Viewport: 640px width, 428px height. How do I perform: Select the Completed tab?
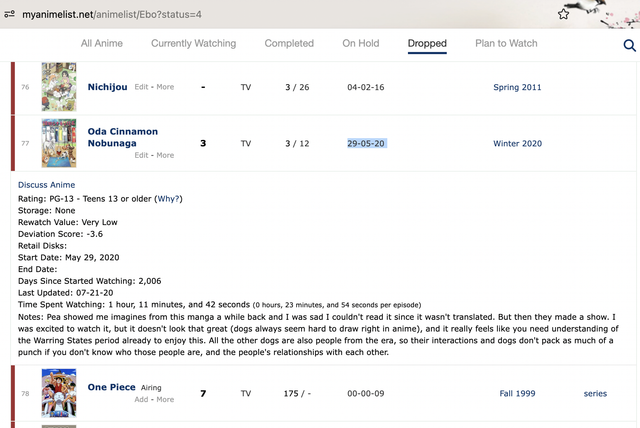pos(289,44)
